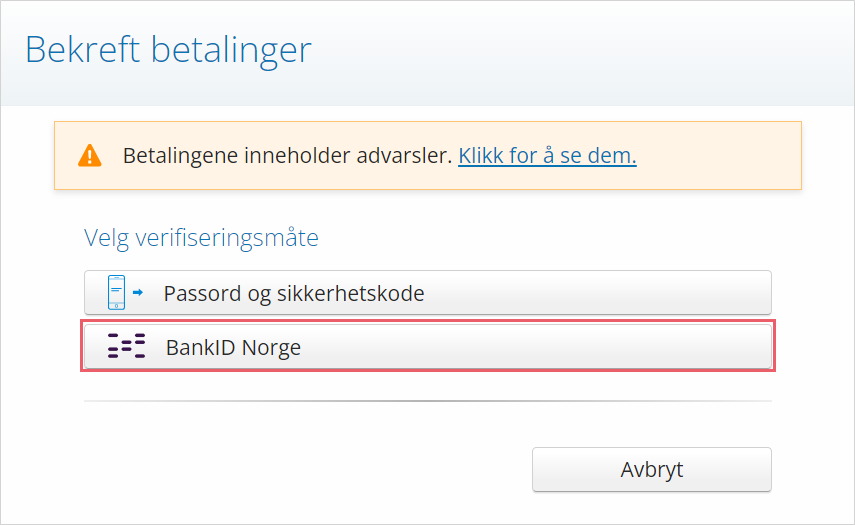Click the Betalingene inneholder advarsler text

pos(287,156)
